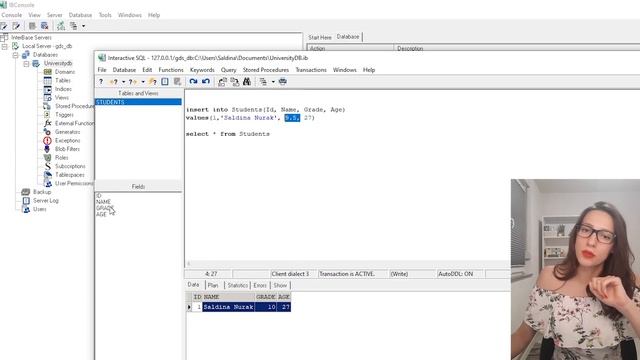Click the GRADE column header in results grid

coord(266,297)
